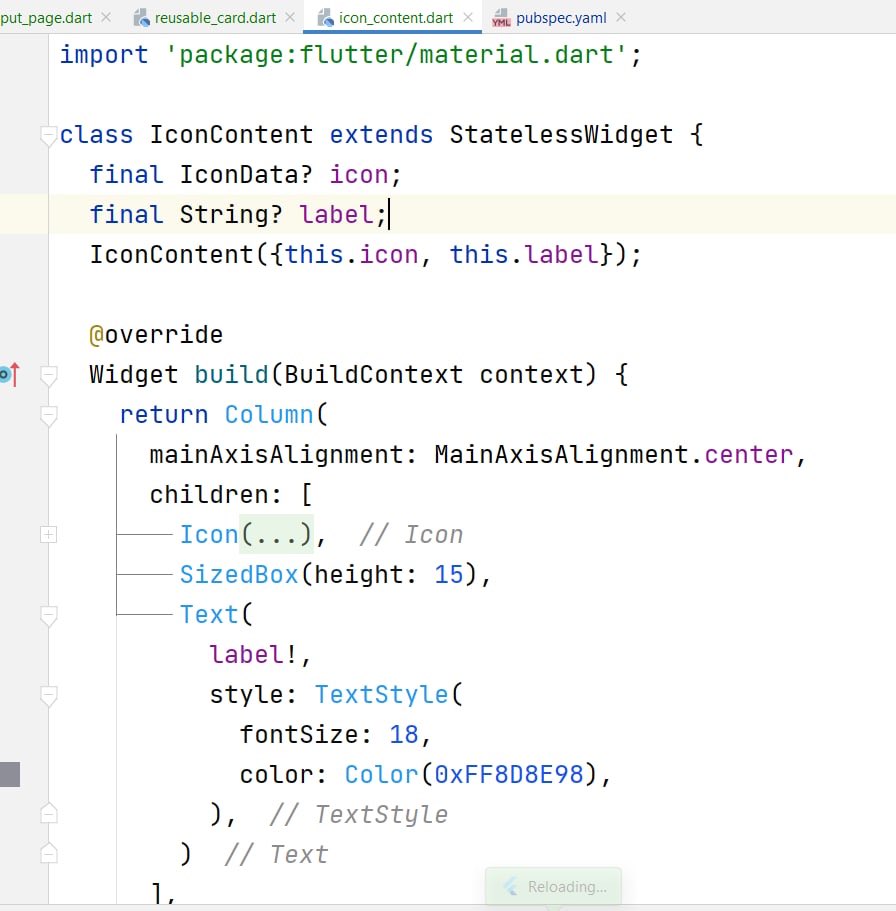Open the pubspec.yaml tab
Screen dimensions: 896x911
point(561,18)
